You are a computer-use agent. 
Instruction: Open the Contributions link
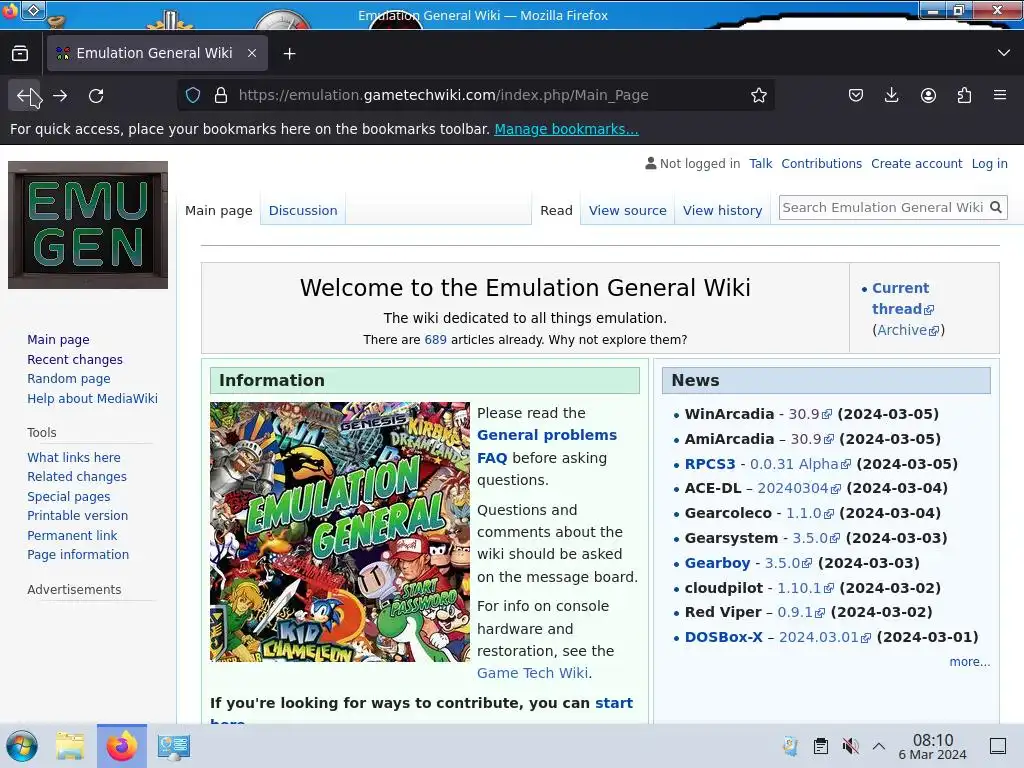tap(821, 163)
